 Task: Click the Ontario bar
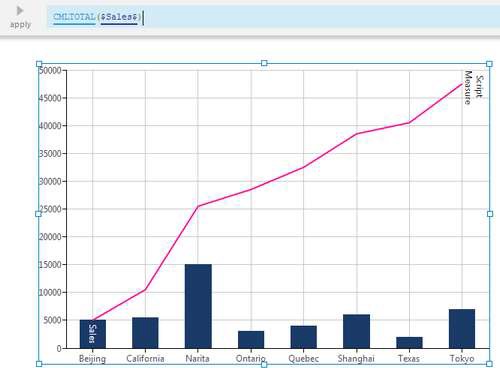(251, 340)
